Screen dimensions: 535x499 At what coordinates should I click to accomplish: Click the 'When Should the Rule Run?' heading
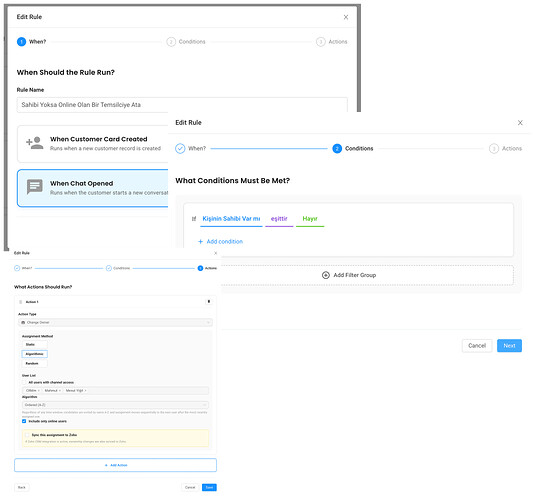point(66,72)
